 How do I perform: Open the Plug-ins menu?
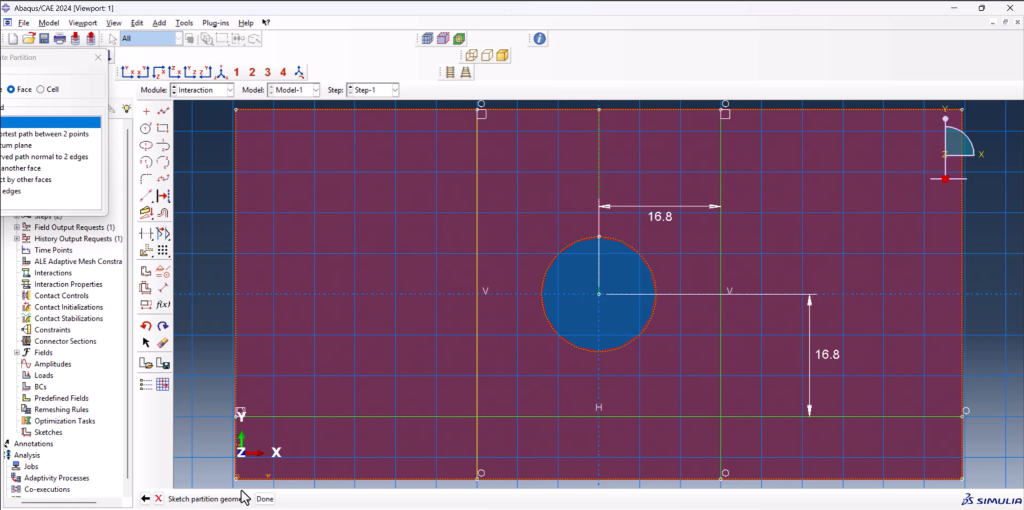215,22
